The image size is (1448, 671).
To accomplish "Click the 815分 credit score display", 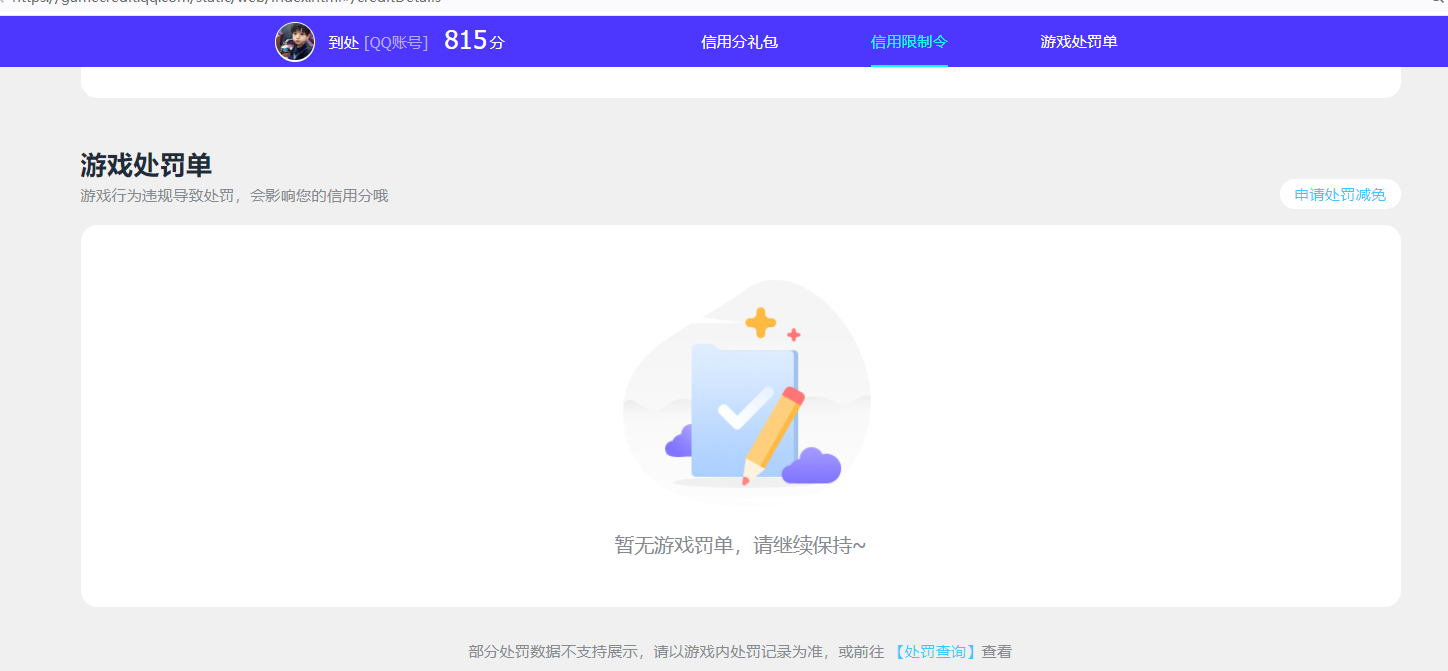I will (472, 40).
